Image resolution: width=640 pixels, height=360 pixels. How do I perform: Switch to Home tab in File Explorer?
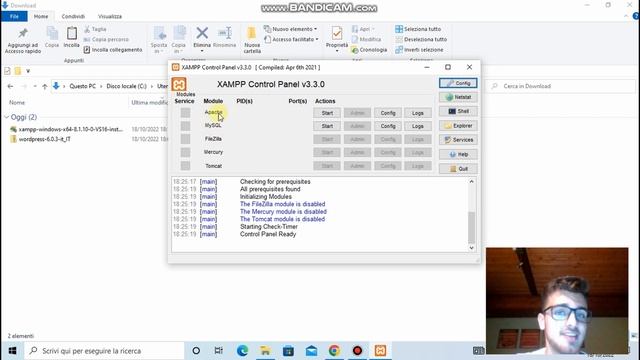click(41, 16)
